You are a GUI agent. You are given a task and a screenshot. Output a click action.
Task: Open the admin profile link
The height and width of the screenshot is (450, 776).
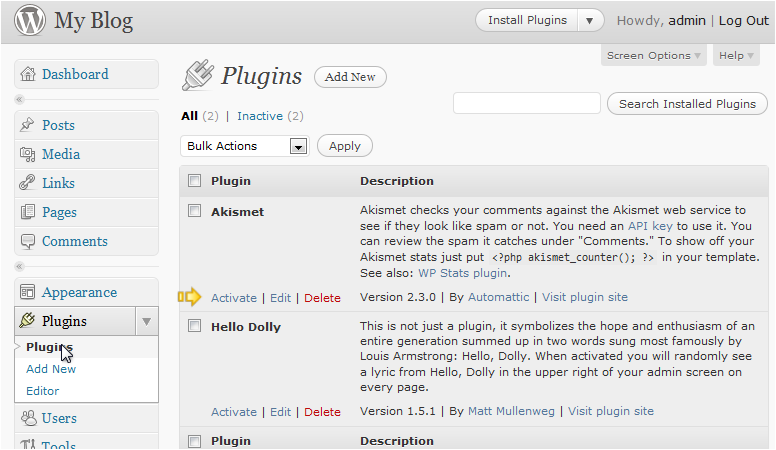click(x=687, y=21)
